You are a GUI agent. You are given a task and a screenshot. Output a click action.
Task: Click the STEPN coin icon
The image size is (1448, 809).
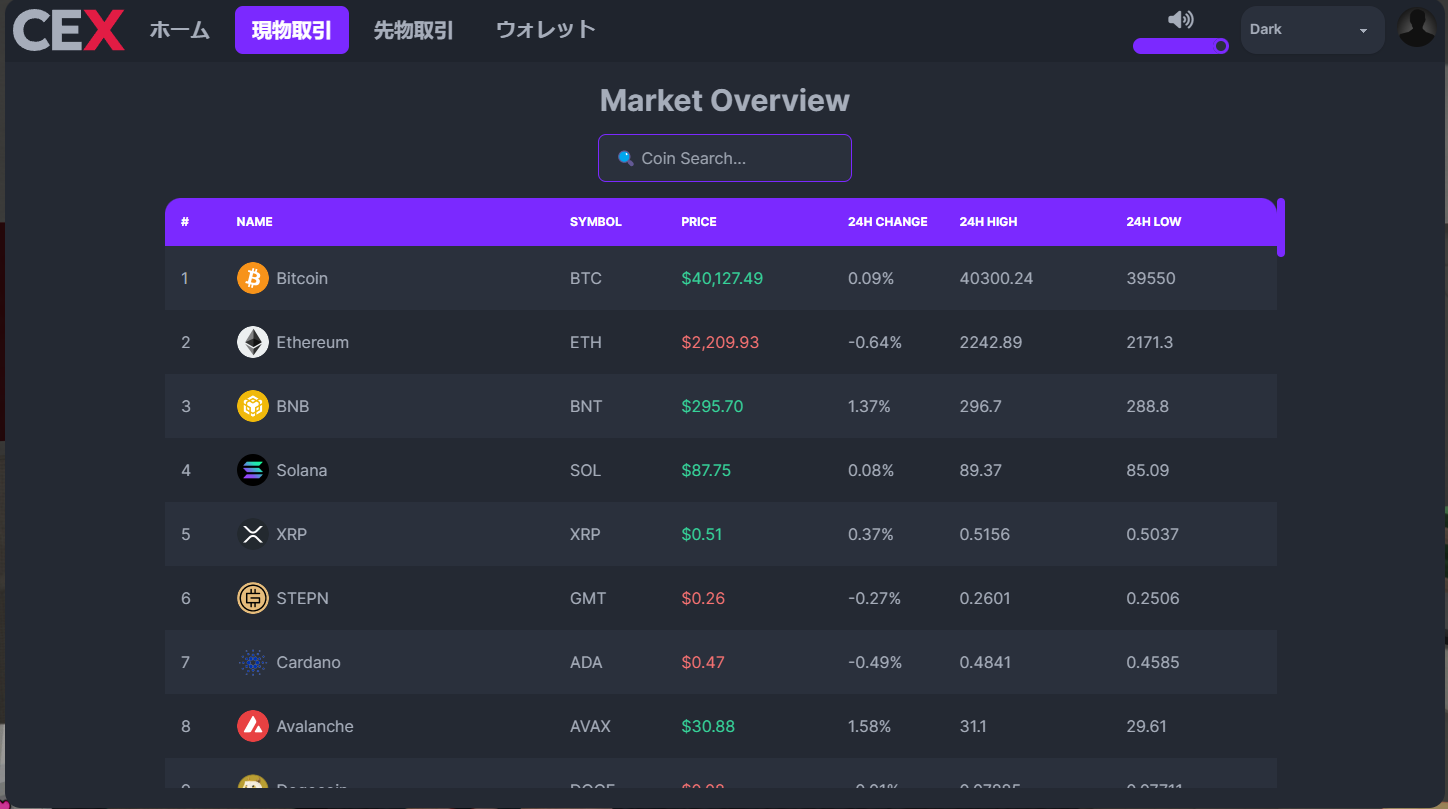[253, 598]
